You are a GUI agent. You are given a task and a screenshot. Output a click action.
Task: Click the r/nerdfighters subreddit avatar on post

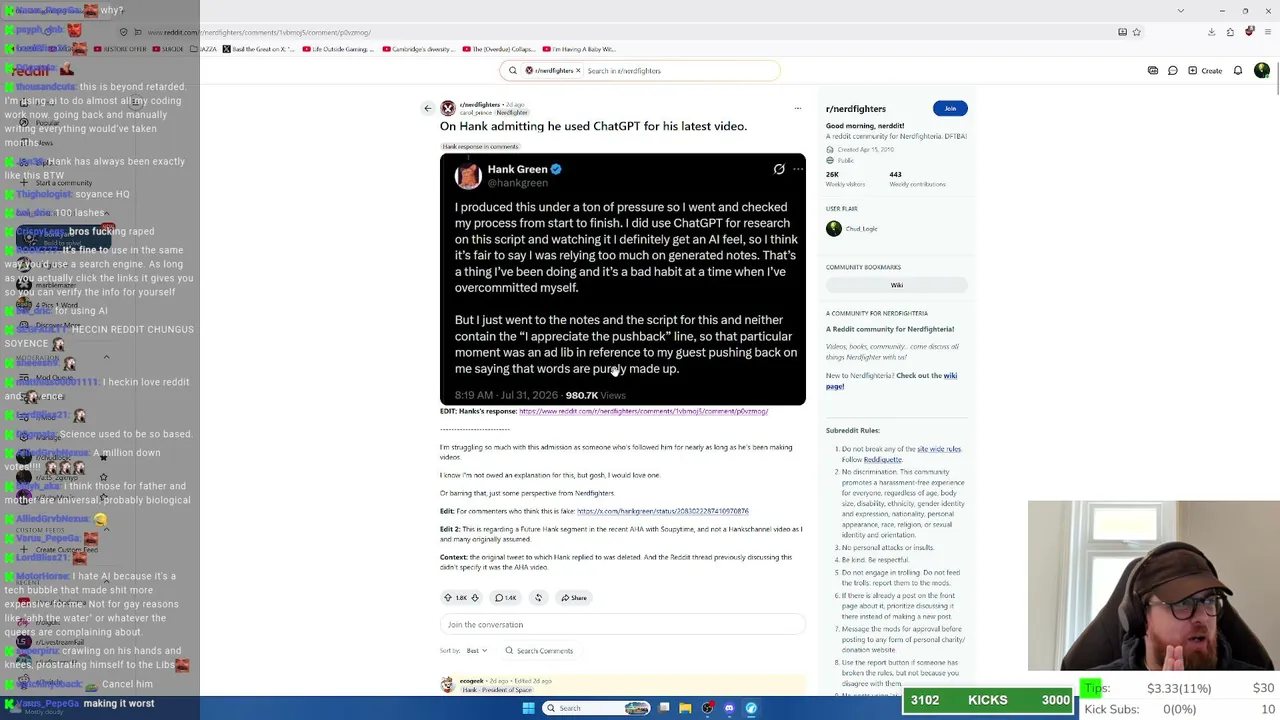448,108
